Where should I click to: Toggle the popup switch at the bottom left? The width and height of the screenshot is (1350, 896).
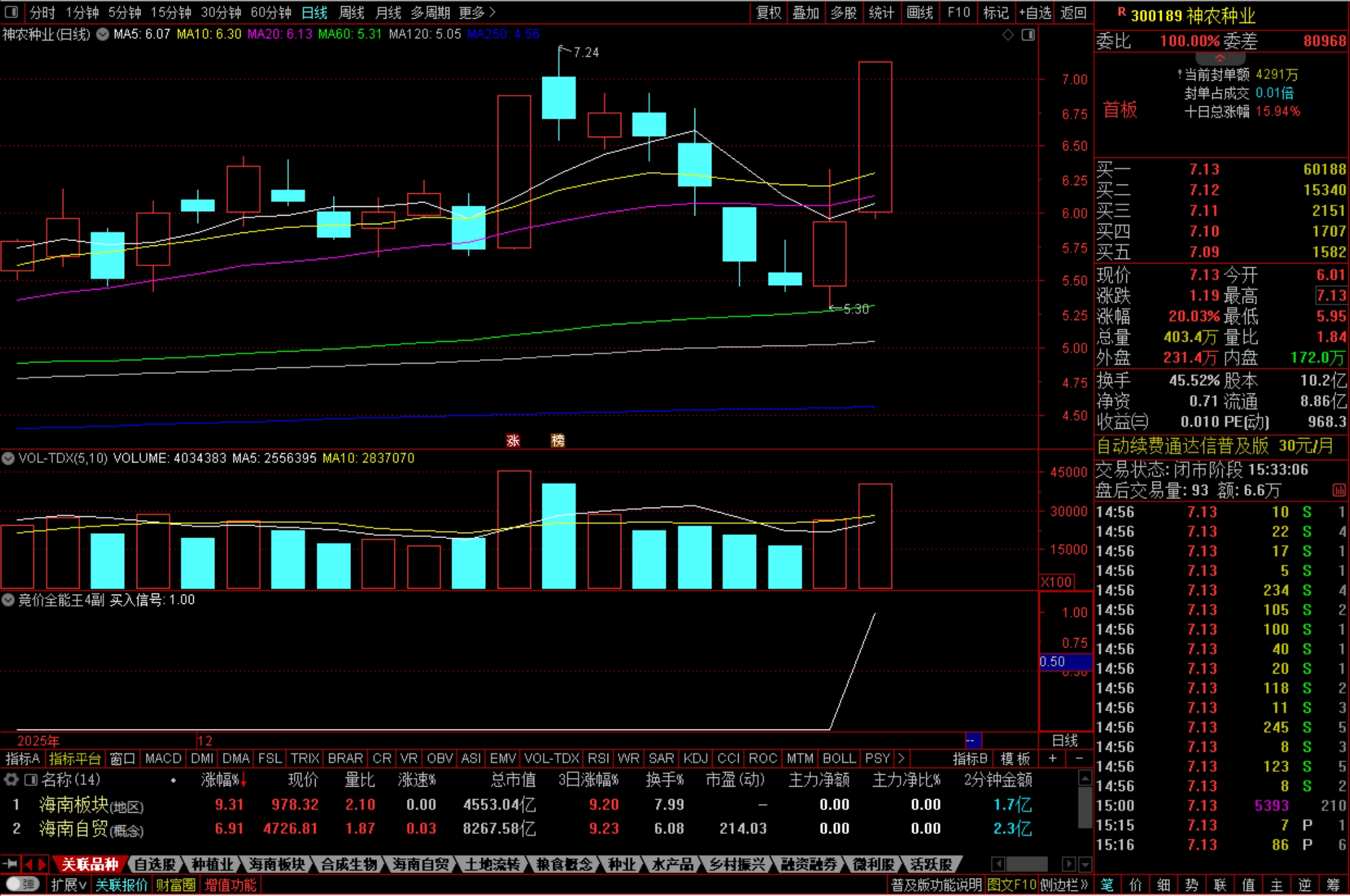click(x=22, y=884)
